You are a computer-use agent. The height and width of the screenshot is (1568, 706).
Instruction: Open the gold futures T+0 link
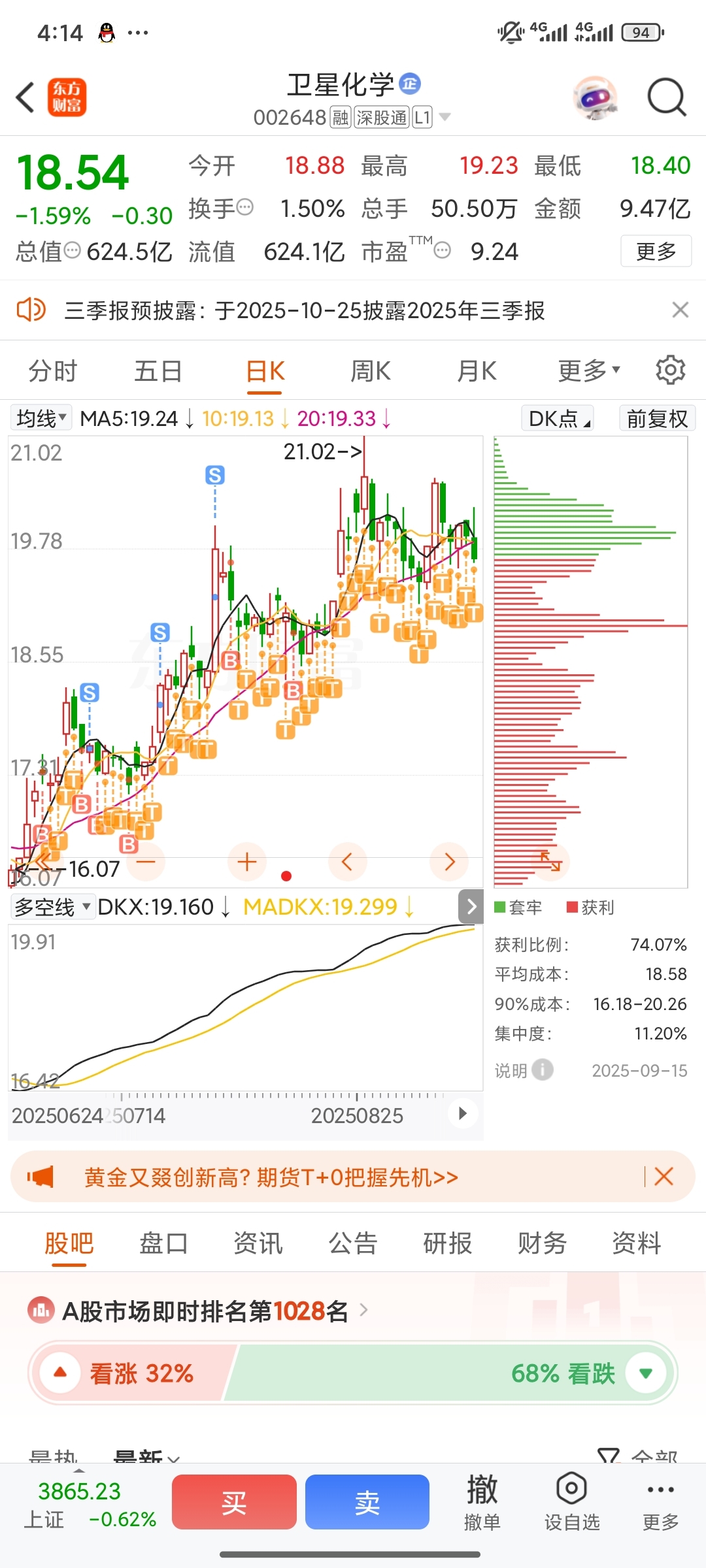pyautogui.click(x=271, y=1177)
